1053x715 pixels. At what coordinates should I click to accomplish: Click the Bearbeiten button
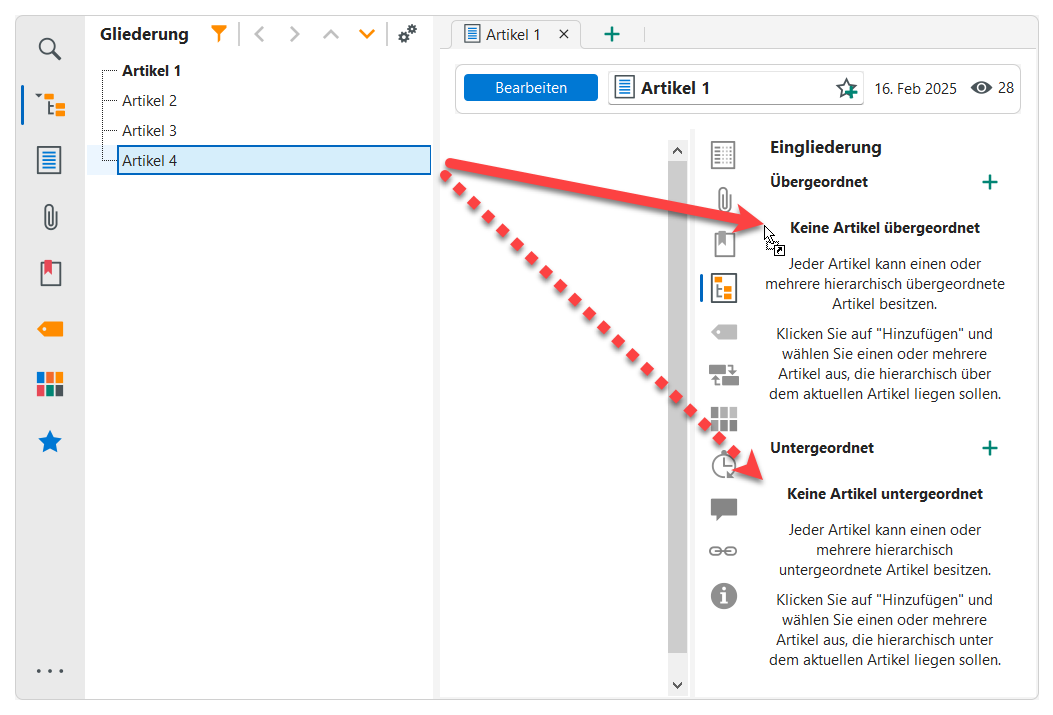[x=531, y=88]
